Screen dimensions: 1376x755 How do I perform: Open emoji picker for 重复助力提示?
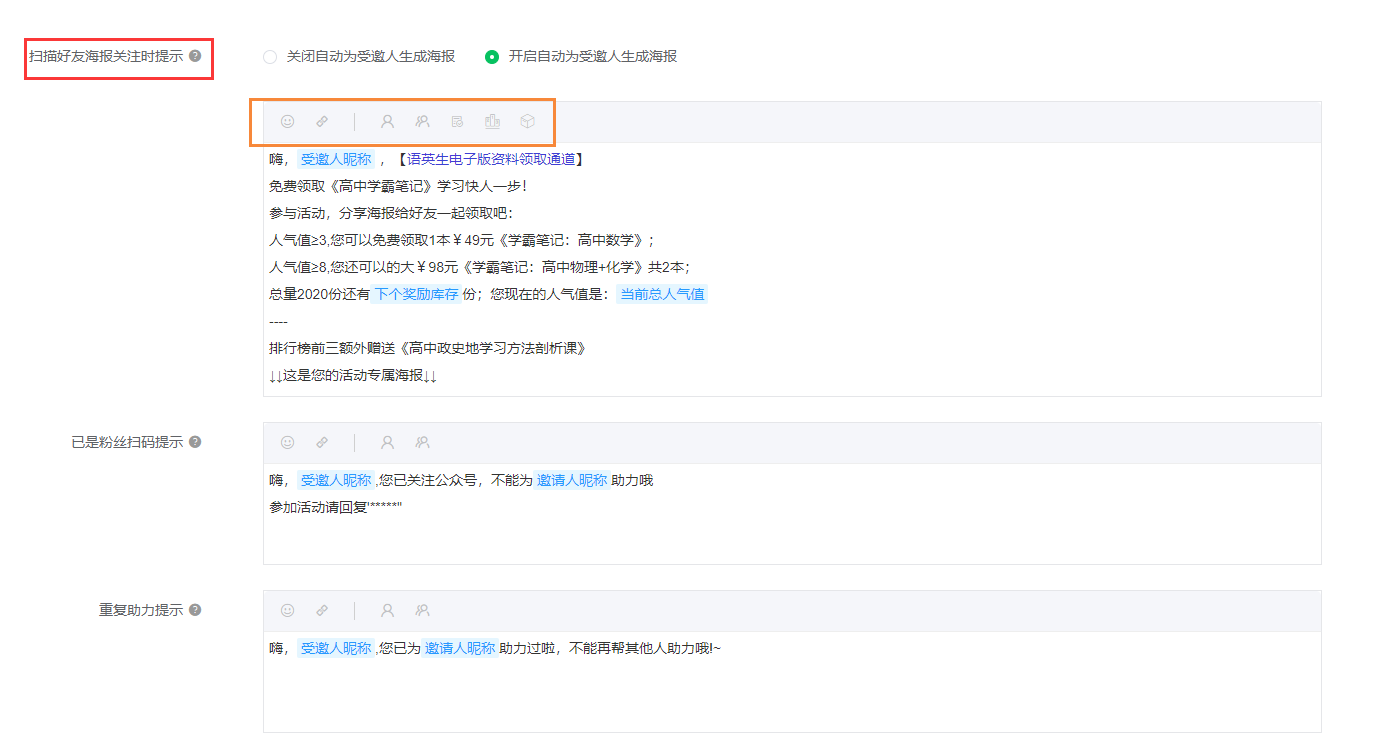(287, 610)
